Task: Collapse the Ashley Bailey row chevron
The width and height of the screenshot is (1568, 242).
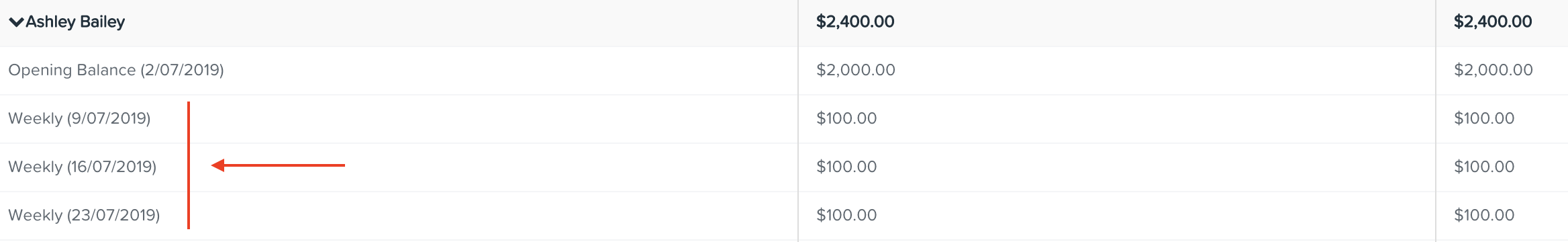Action: [x=16, y=22]
